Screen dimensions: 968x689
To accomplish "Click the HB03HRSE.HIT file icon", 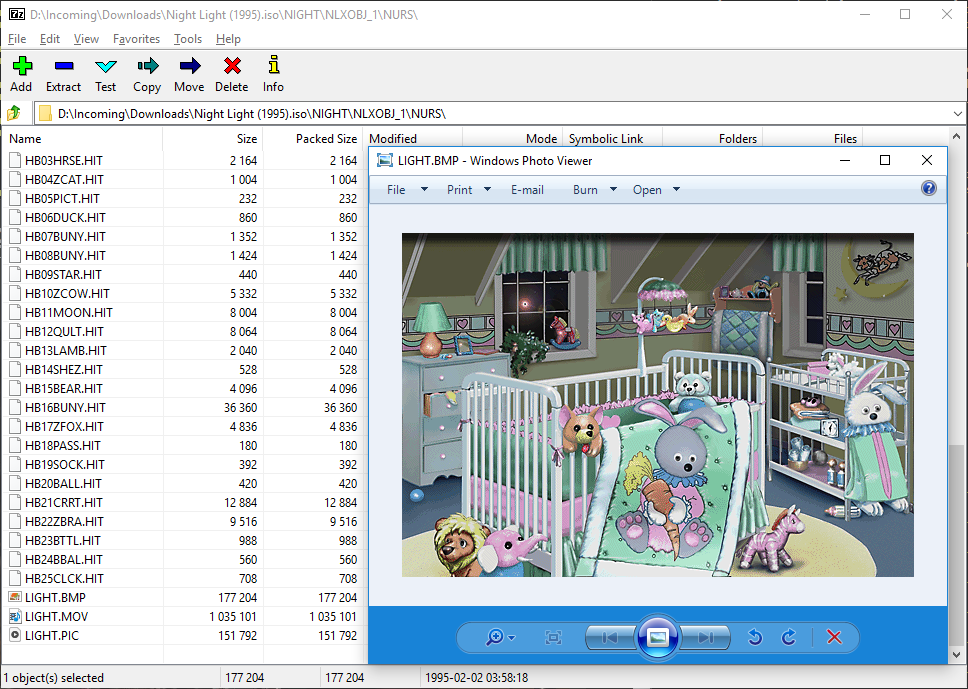I will click(x=15, y=161).
